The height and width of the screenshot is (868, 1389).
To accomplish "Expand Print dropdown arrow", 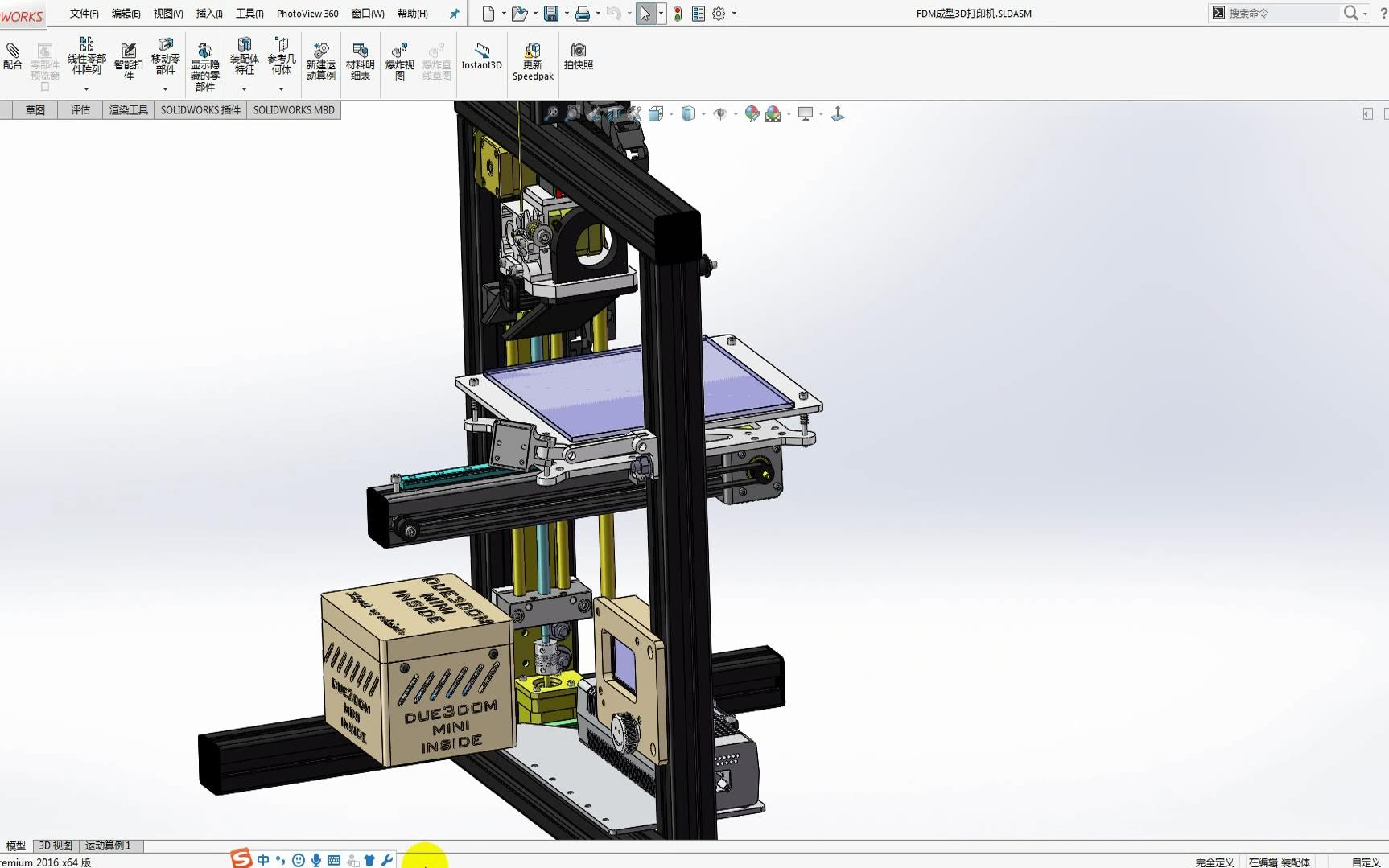I will coord(598,14).
